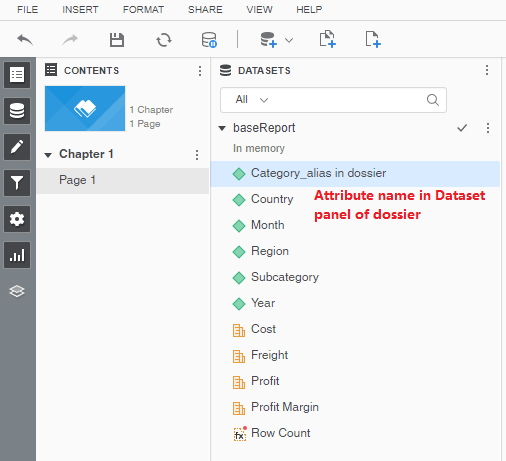
Task: Open the Visualization gallery chart icon
Action: 17,255
